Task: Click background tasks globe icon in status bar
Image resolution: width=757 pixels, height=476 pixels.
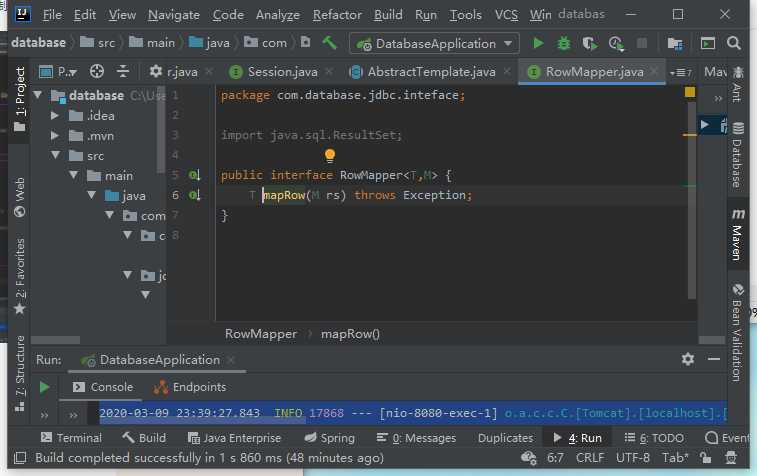Action: point(529,458)
